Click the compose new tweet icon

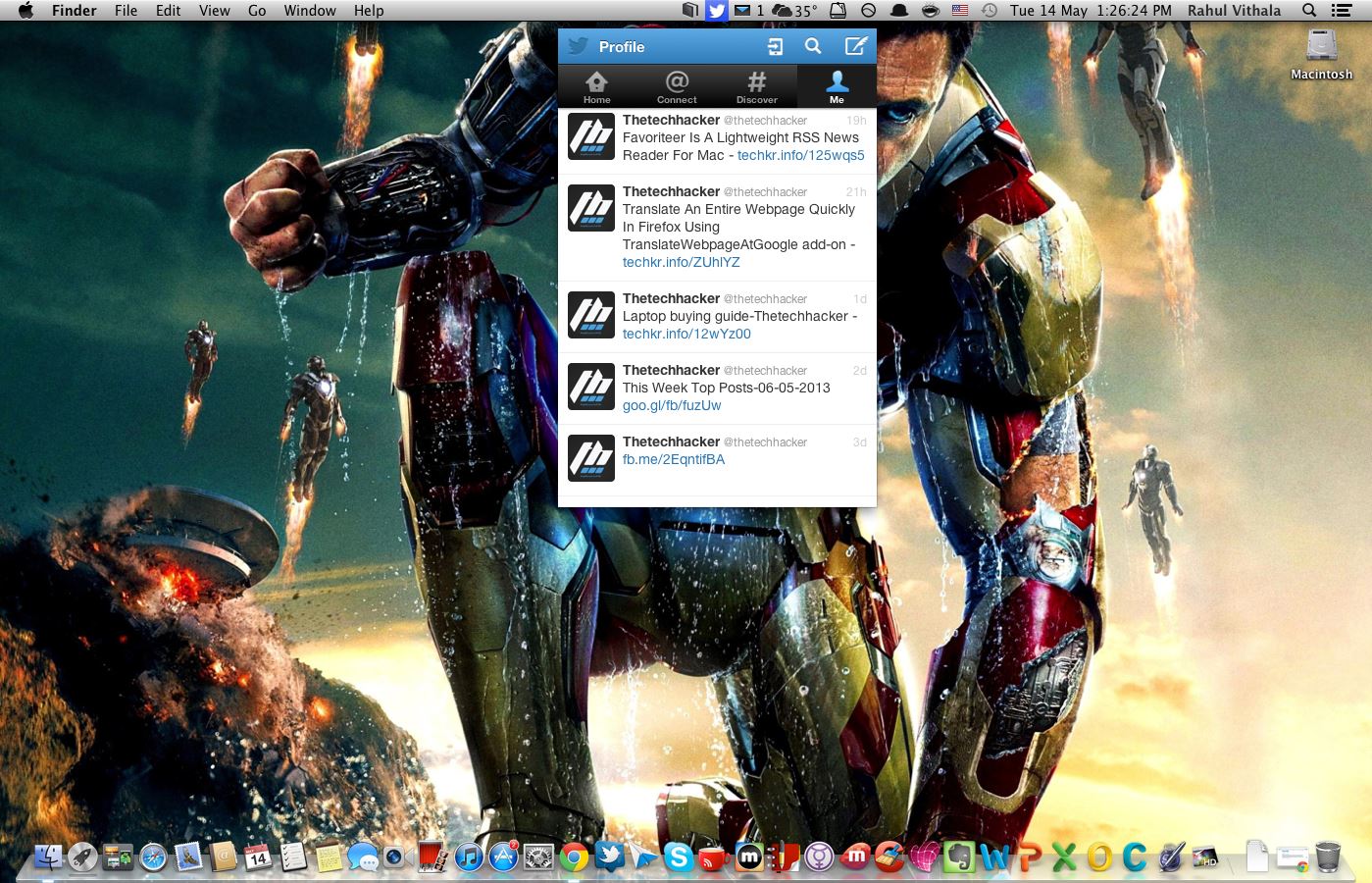pos(855,46)
